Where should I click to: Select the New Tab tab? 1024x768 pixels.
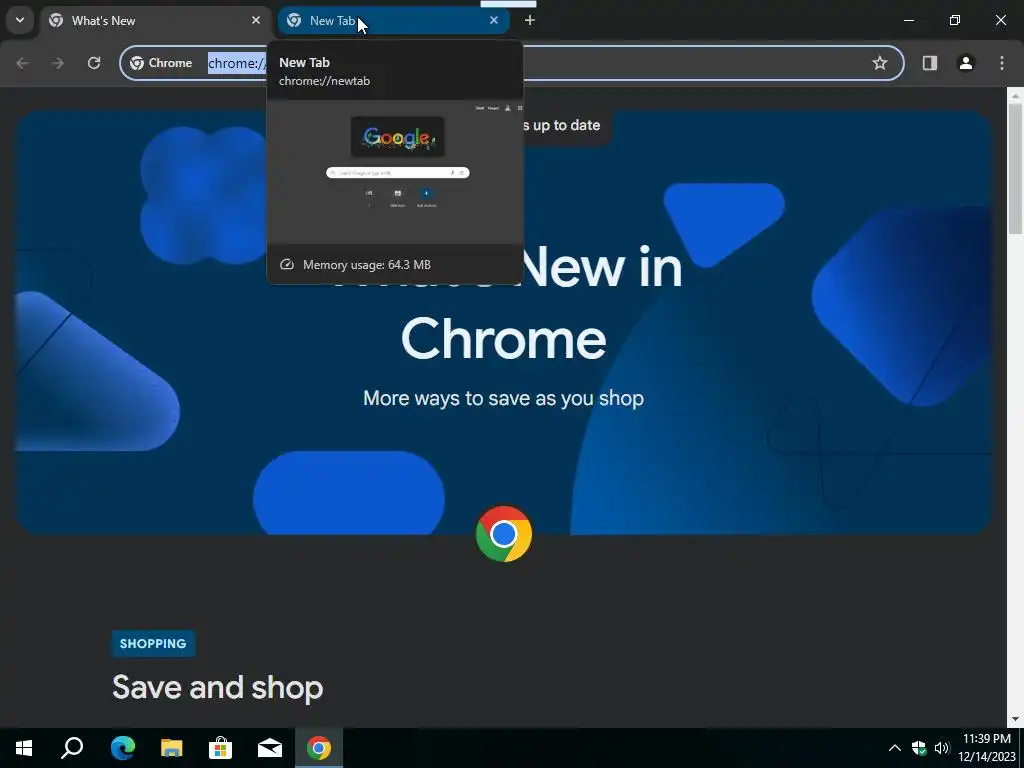tap(394, 20)
